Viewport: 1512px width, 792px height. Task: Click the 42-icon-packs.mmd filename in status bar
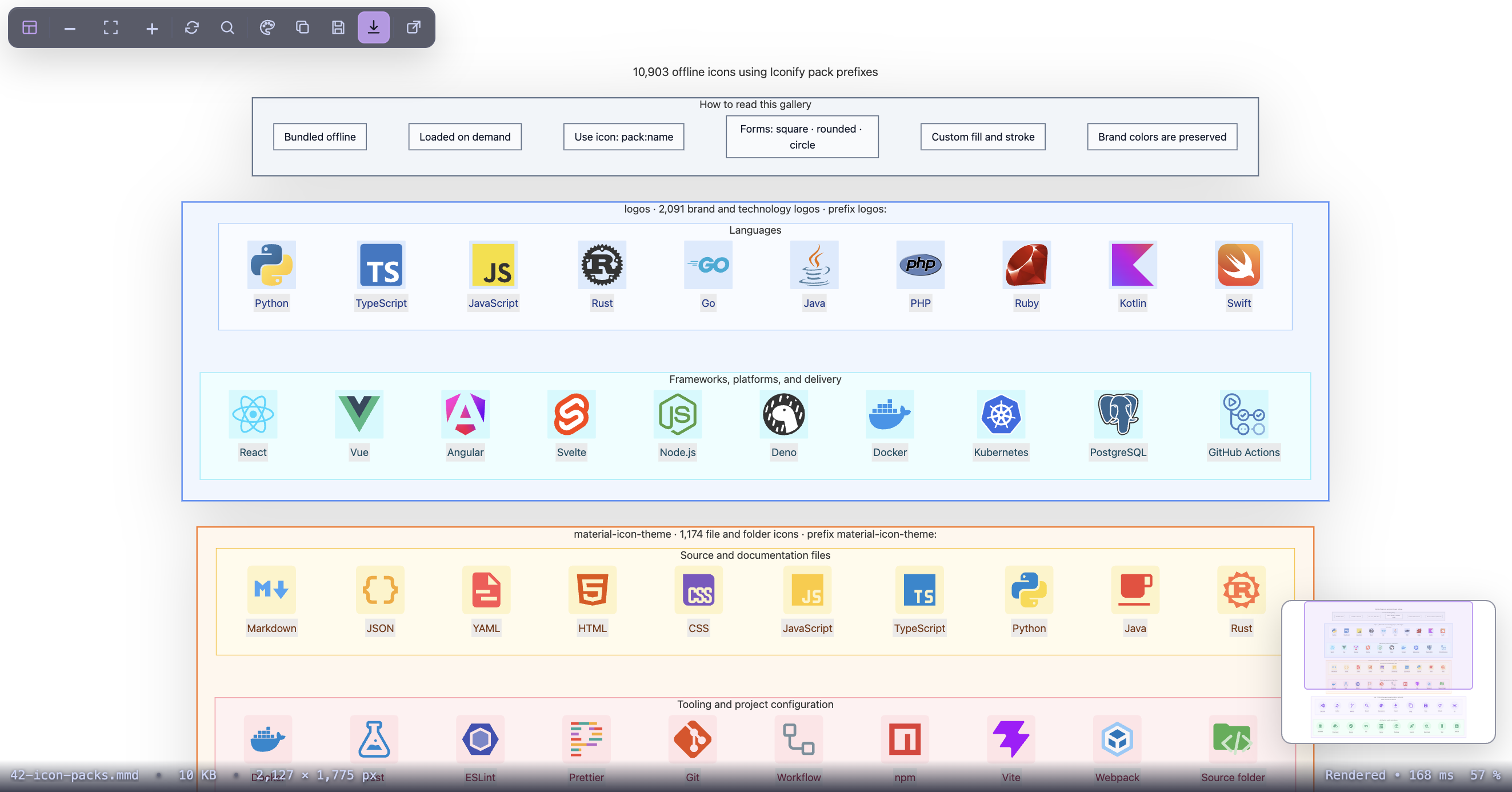tap(74, 775)
